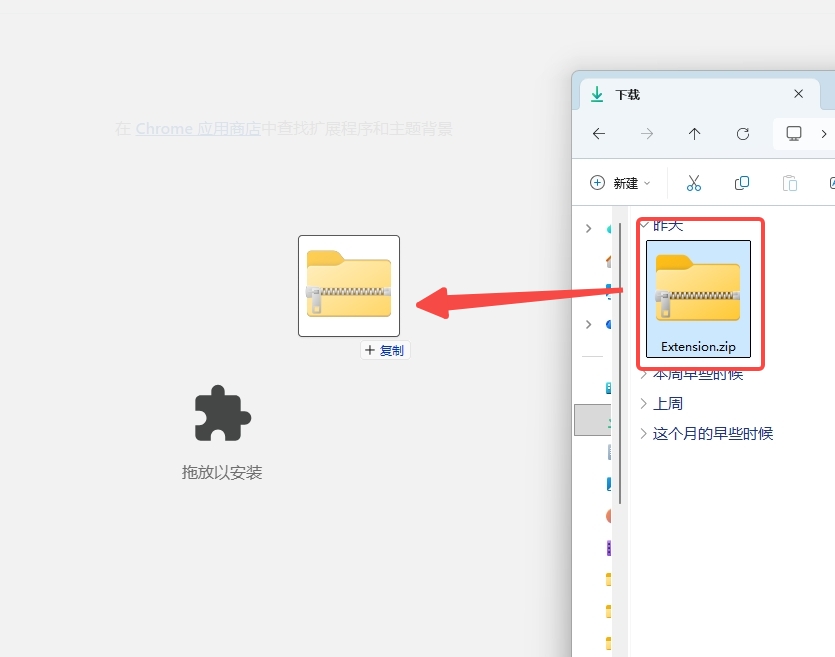Click the navigation pane vertical scrollbar
835x657 pixels.
click(x=620, y=360)
